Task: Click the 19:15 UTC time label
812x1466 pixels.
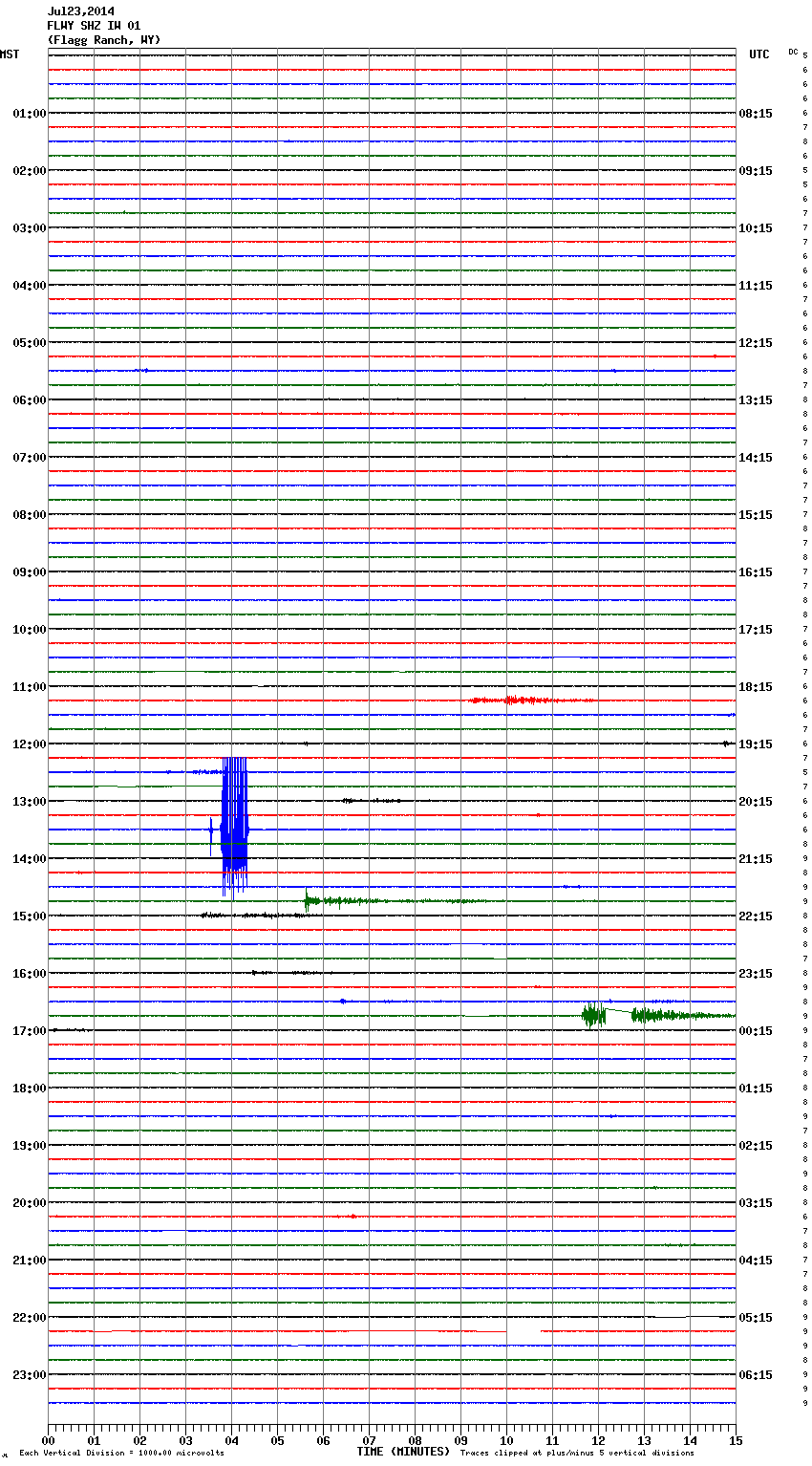Action: (756, 744)
